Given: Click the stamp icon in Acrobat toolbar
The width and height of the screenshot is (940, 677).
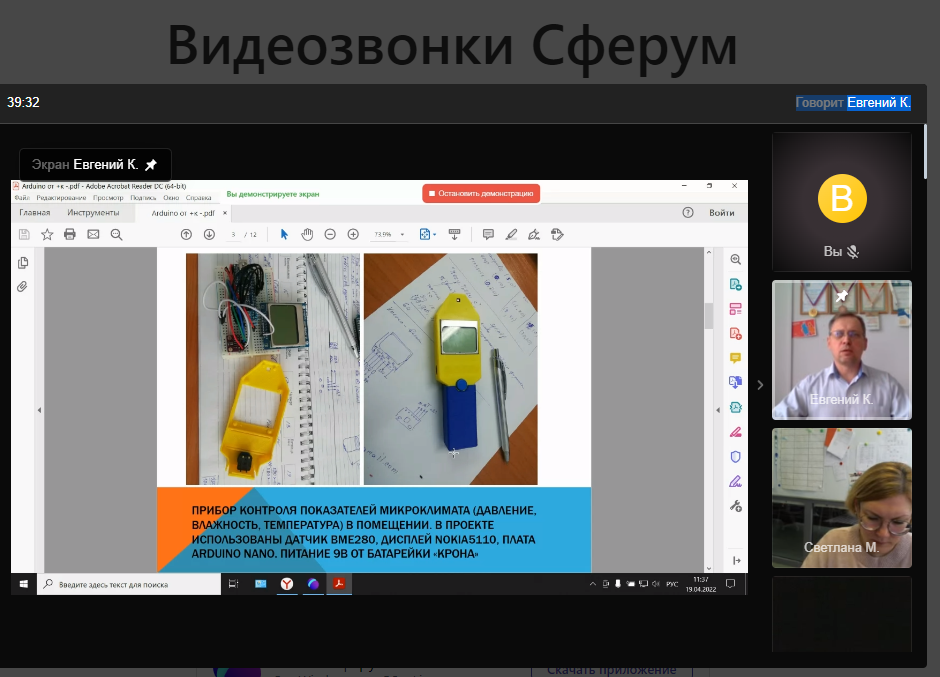Looking at the screenshot, I should coord(557,234).
